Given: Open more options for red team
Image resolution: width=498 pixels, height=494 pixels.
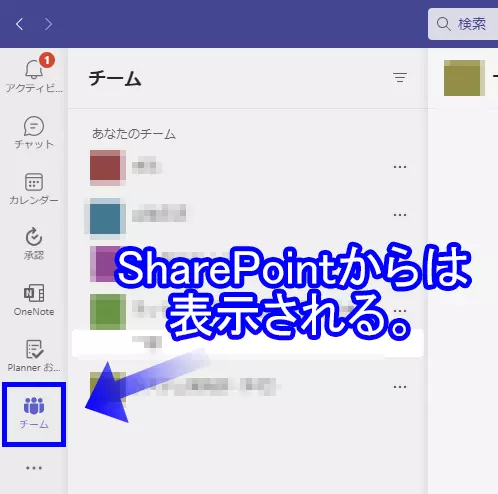Looking at the screenshot, I should [400, 167].
